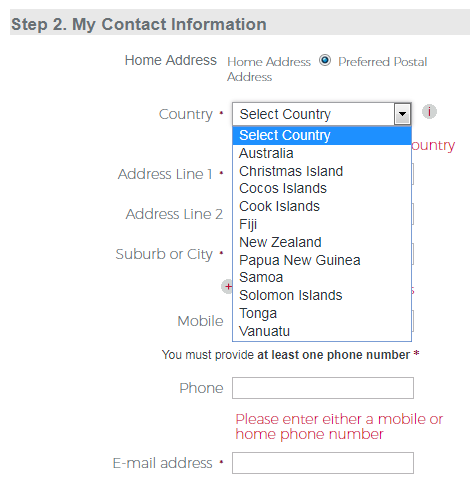Pick Christmas Island in the dropdown
Image resolution: width=475 pixels, height=479 pixels.
click(322, 171)
